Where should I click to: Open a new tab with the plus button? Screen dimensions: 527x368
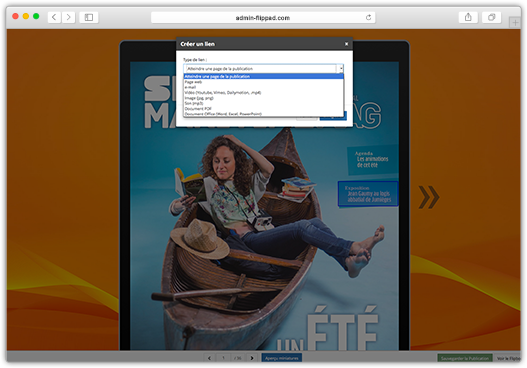(515, 23)
